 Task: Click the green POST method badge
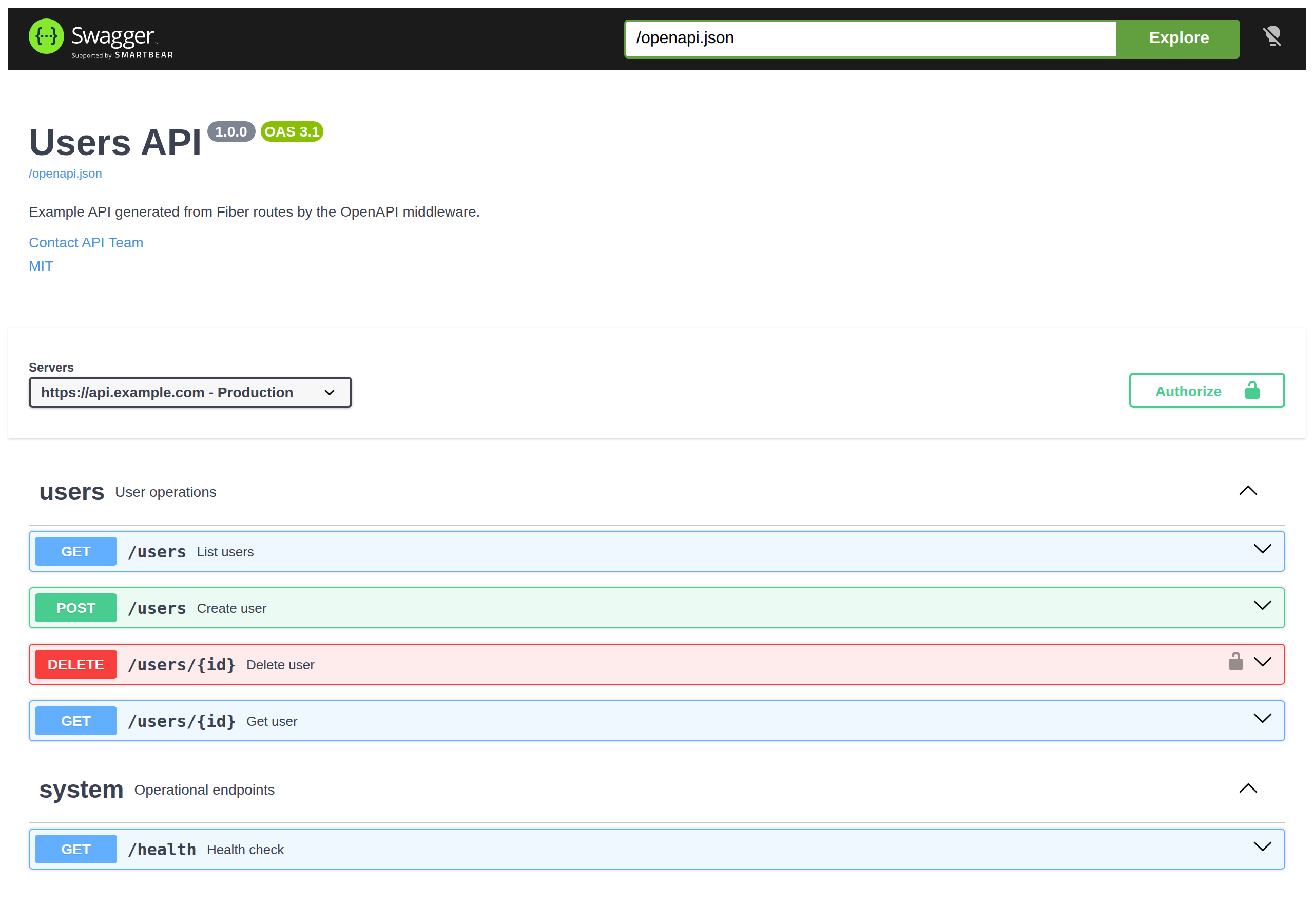[75, 608]
